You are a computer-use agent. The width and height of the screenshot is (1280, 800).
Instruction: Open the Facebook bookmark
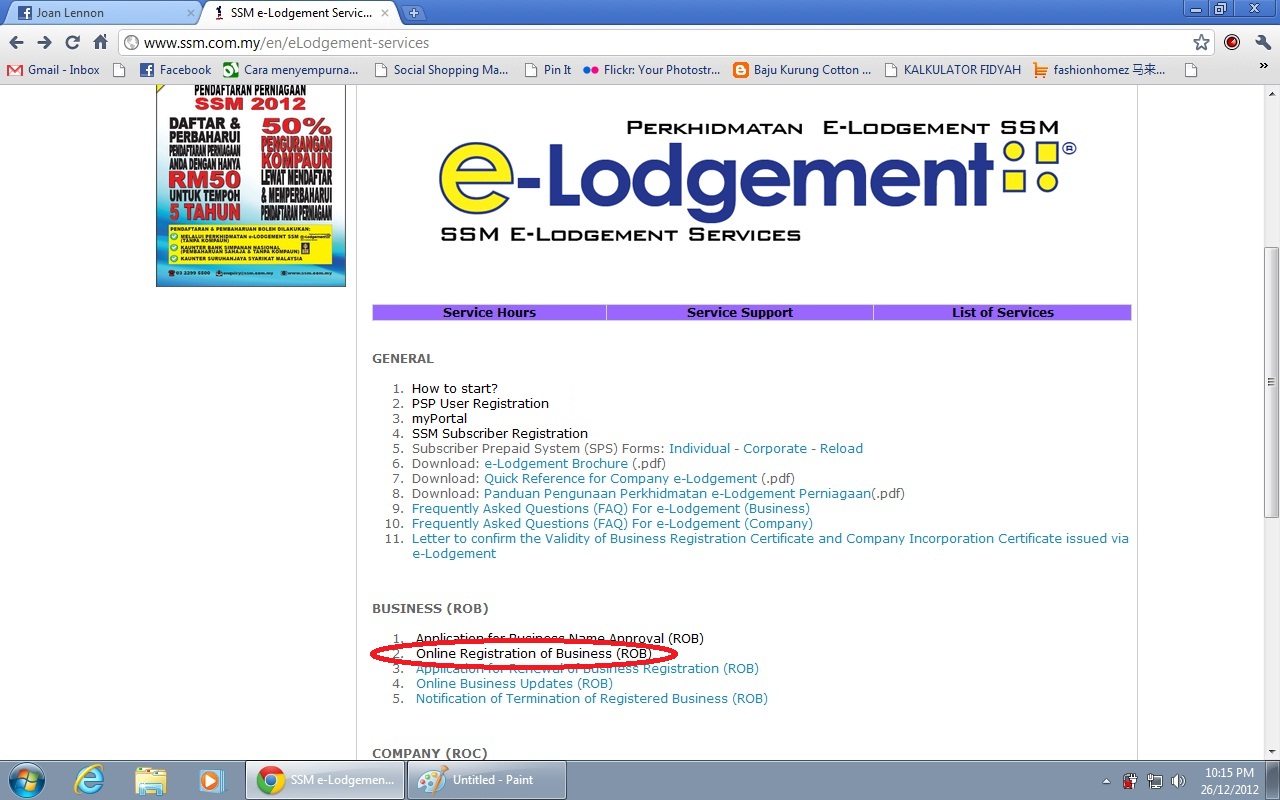point(175,70)
